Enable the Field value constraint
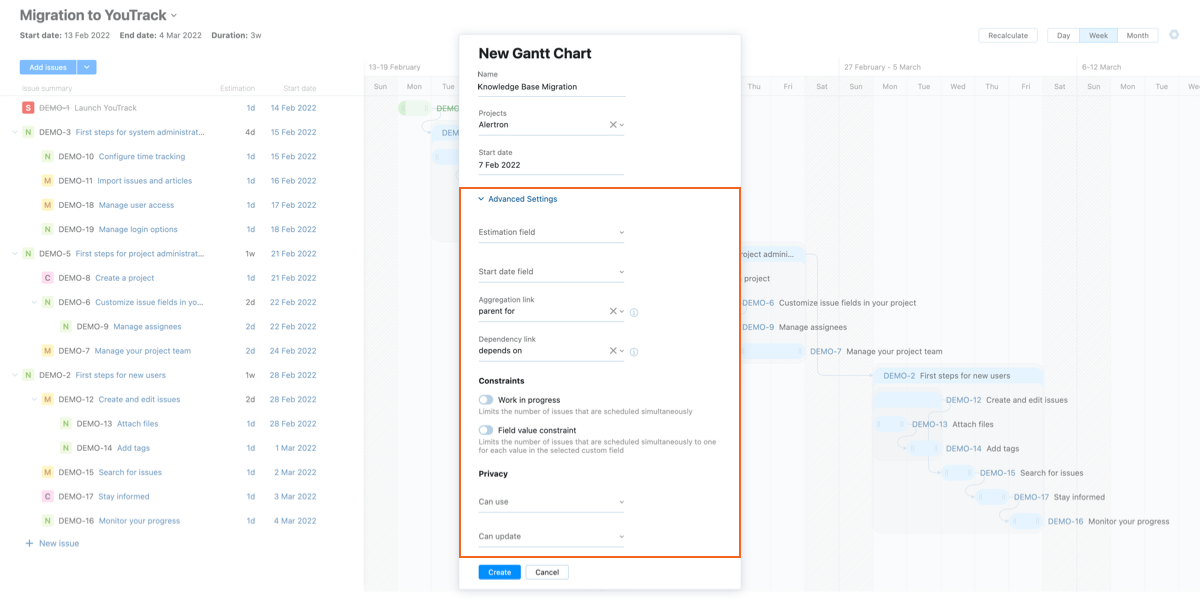The height and width of the screenshot is (605, 1200). point(486,428)
